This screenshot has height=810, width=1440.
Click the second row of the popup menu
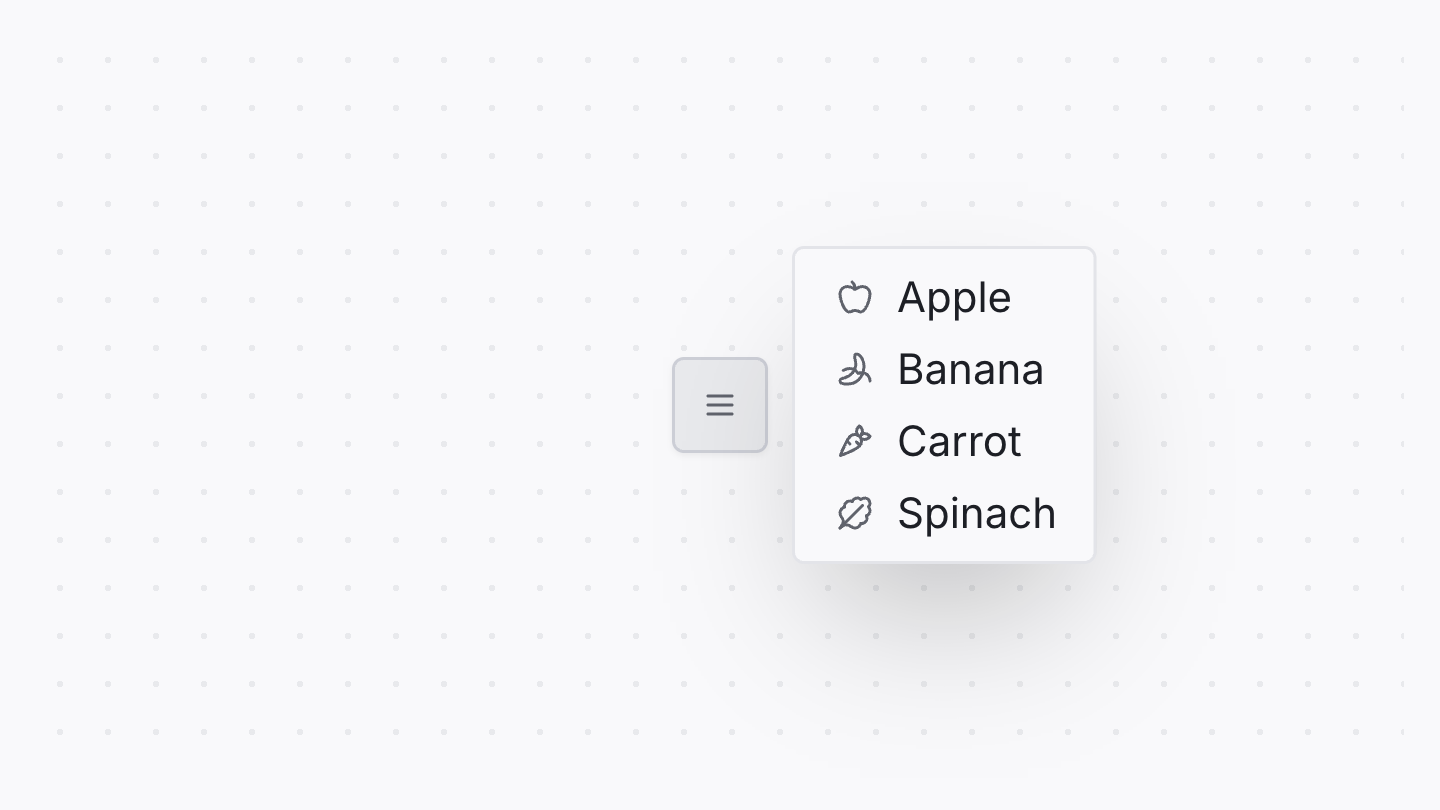[x=944, y=369]
